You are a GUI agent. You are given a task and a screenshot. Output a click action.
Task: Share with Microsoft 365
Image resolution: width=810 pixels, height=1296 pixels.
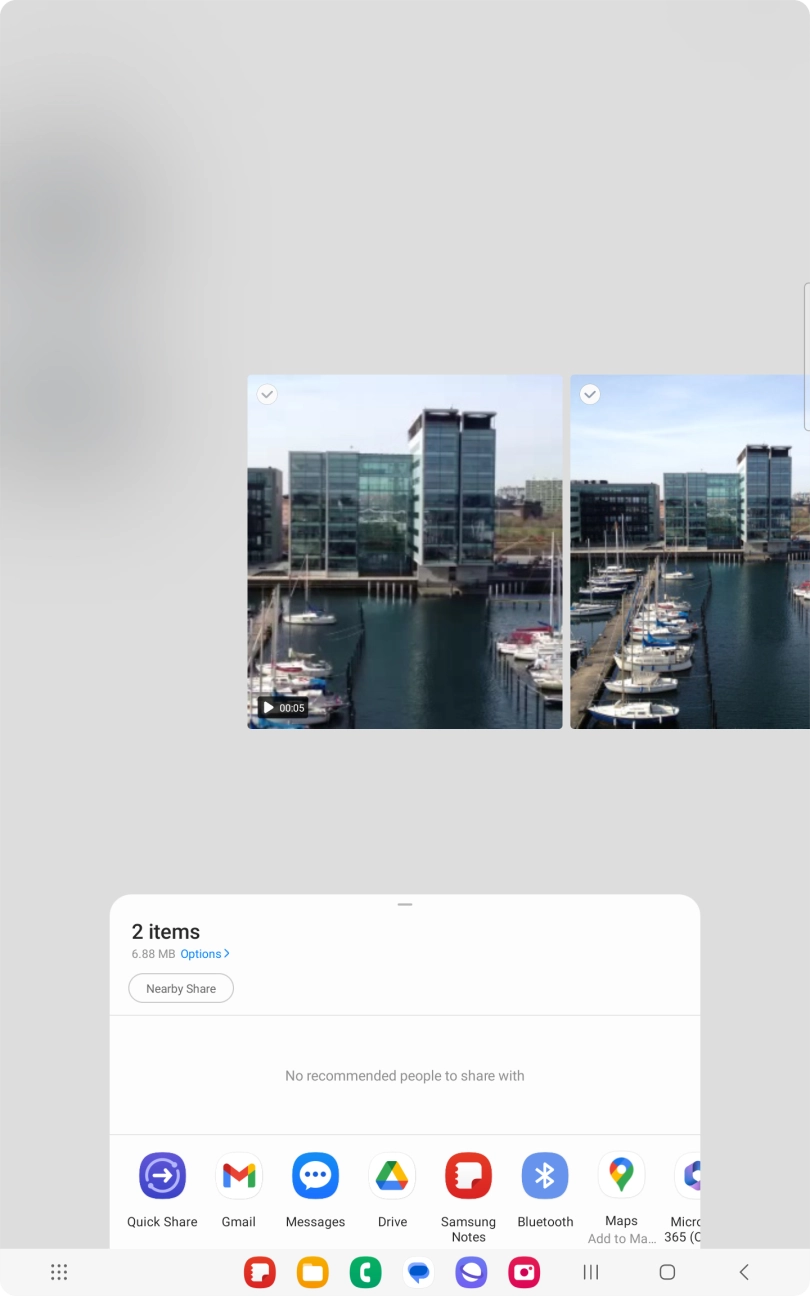688,1176
